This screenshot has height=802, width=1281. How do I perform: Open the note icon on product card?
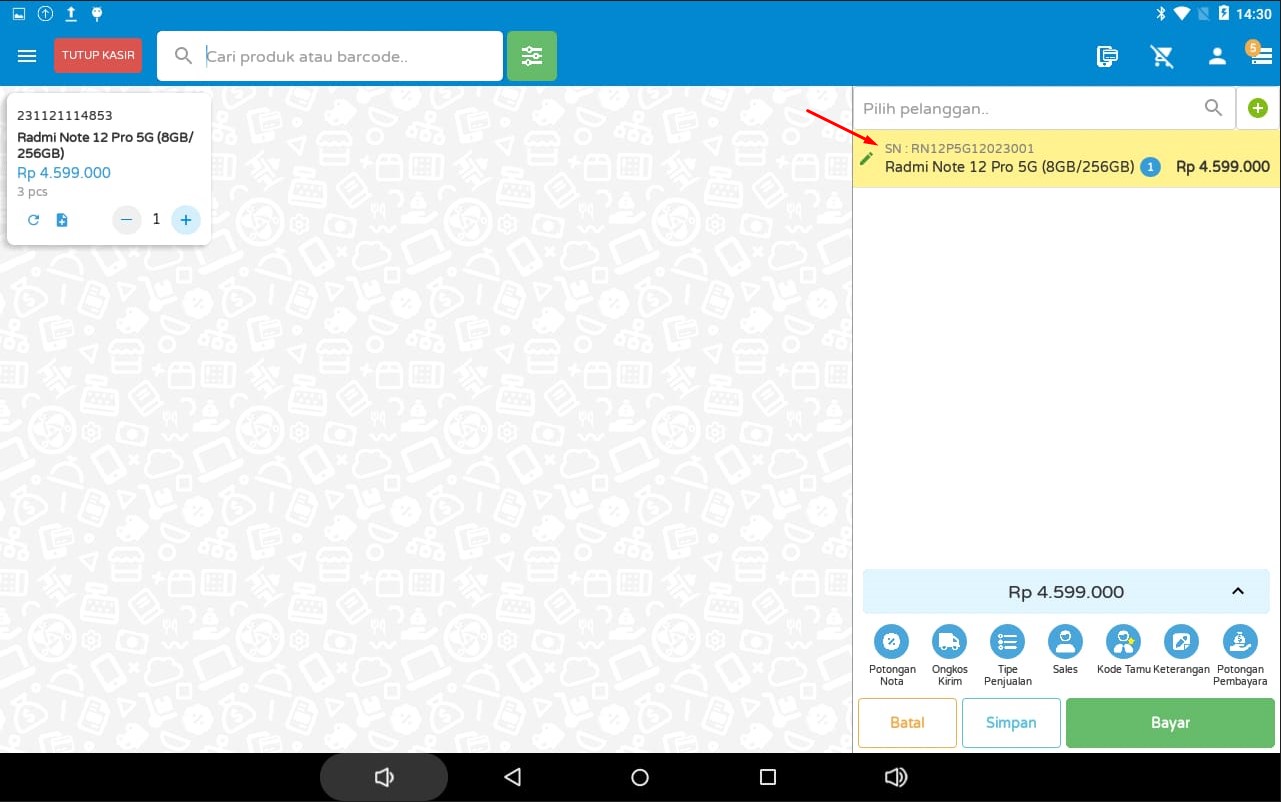(x=62, y=220)
